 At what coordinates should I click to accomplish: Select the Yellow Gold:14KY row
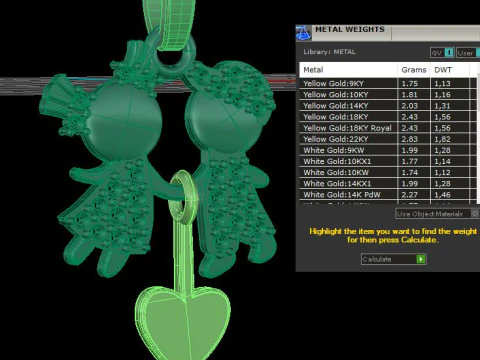(388, 106)
